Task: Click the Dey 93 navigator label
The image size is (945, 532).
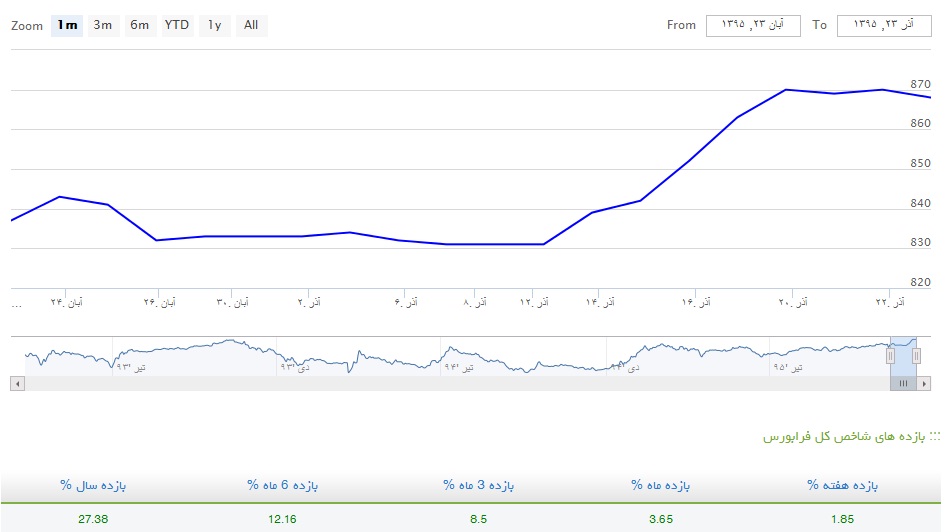Action: tap(295, 367)
